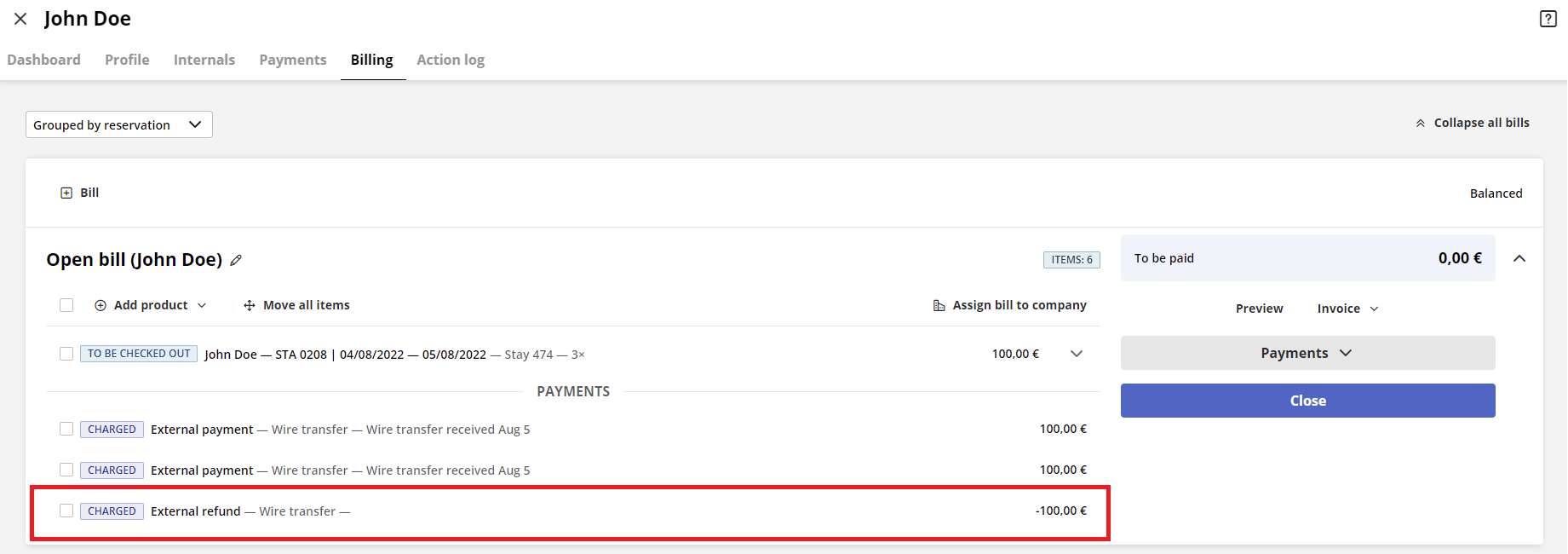Open the Invoice dropdown
Image resolution: width=1568 pixels, height=554 pixels.
(1347, 309)
